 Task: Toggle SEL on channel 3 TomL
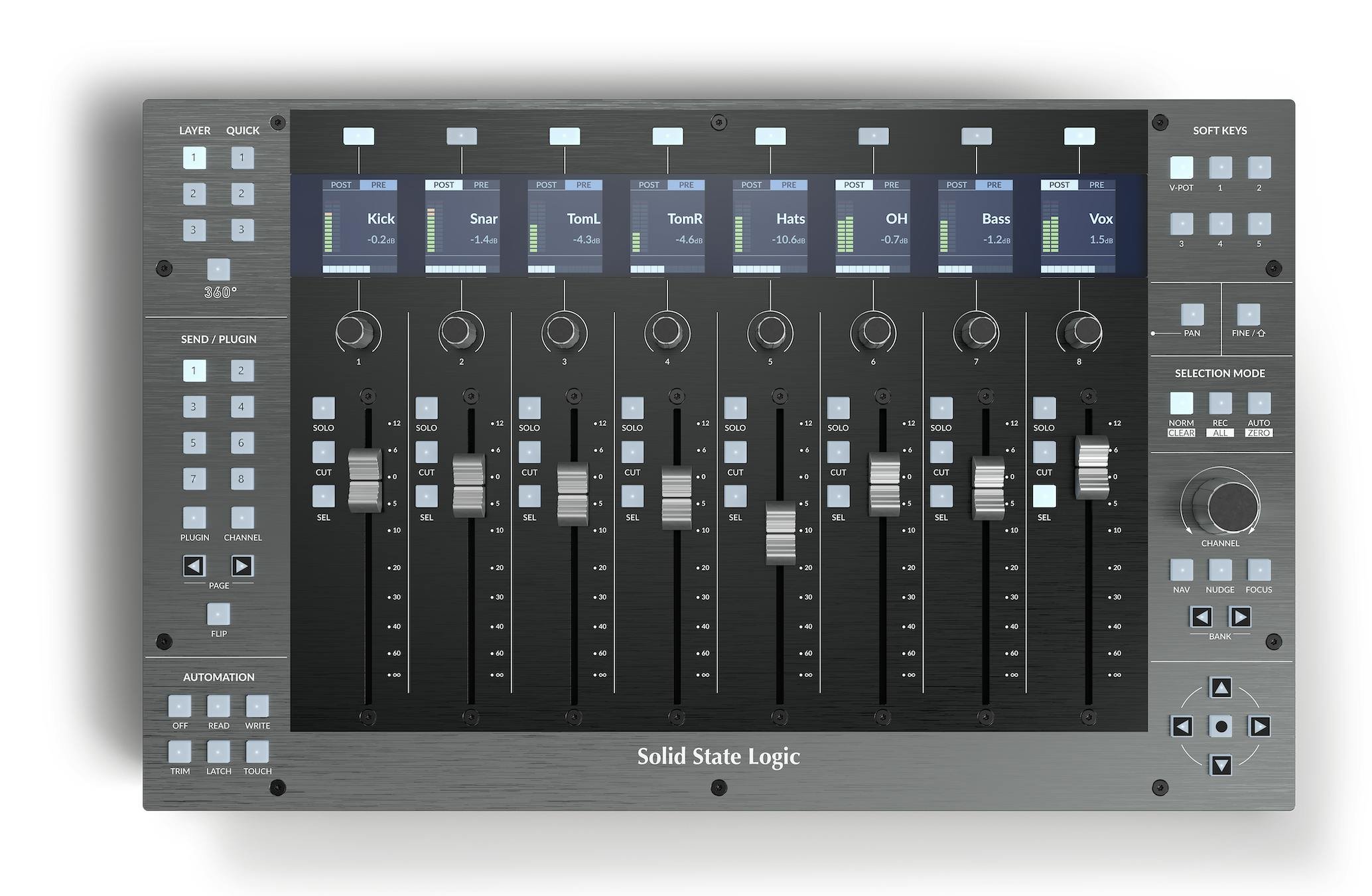point(529,496)
